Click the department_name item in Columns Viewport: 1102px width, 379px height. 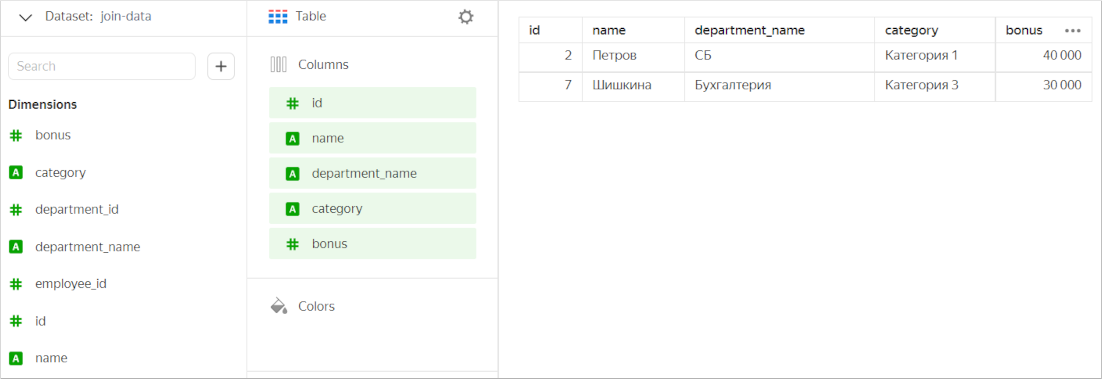click(x=372, y=173)
